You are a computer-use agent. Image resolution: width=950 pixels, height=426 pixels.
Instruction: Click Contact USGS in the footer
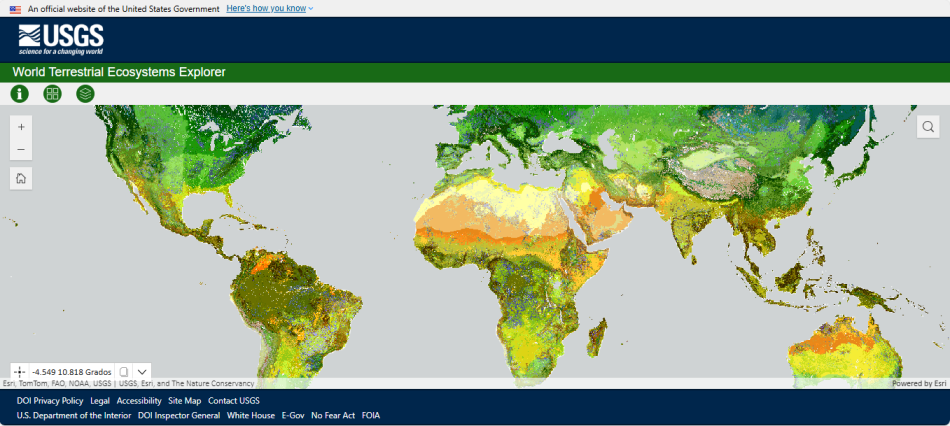pyautogui.click(x=233, y=400)
